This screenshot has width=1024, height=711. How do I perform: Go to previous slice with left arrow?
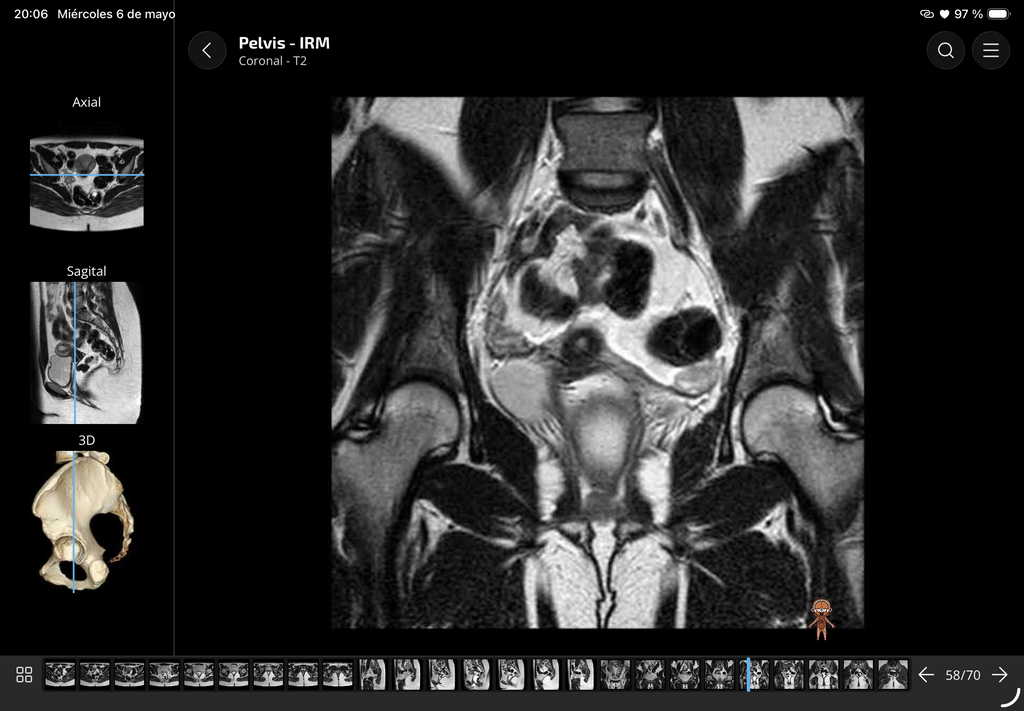[x=926, y=674]
